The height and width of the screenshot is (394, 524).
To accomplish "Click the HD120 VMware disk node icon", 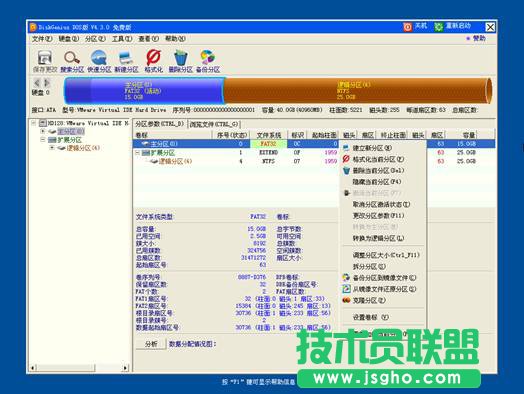I will (43, 123).
